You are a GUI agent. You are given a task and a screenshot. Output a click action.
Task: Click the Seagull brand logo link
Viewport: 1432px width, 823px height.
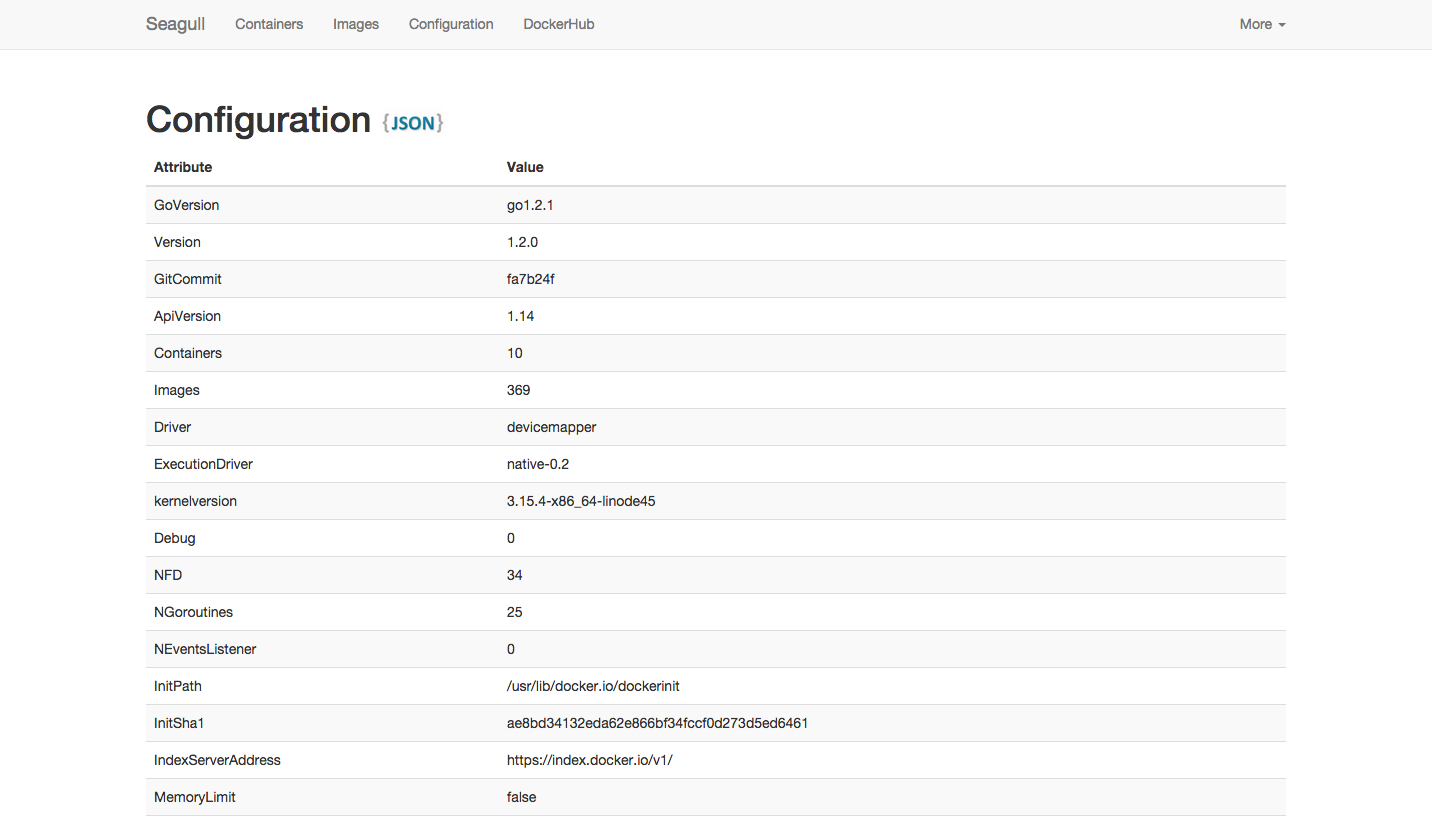click(175, 24)
